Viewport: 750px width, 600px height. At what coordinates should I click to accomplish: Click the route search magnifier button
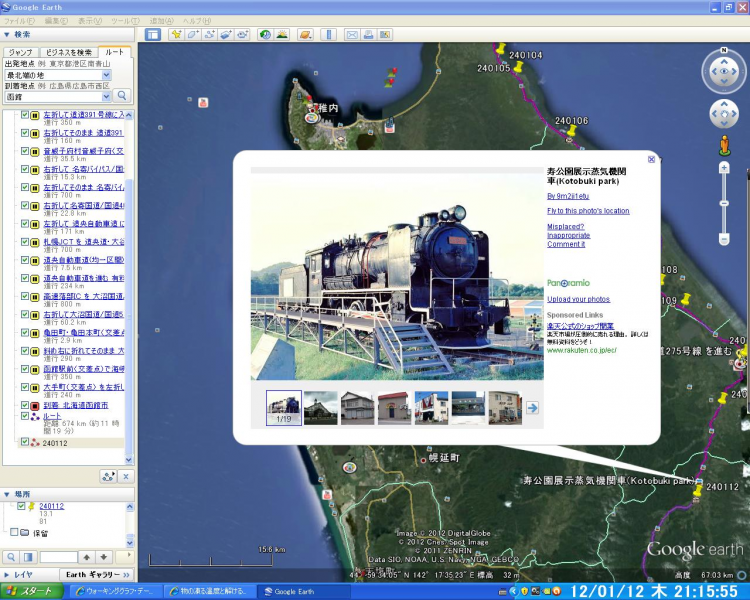(122, 96)
